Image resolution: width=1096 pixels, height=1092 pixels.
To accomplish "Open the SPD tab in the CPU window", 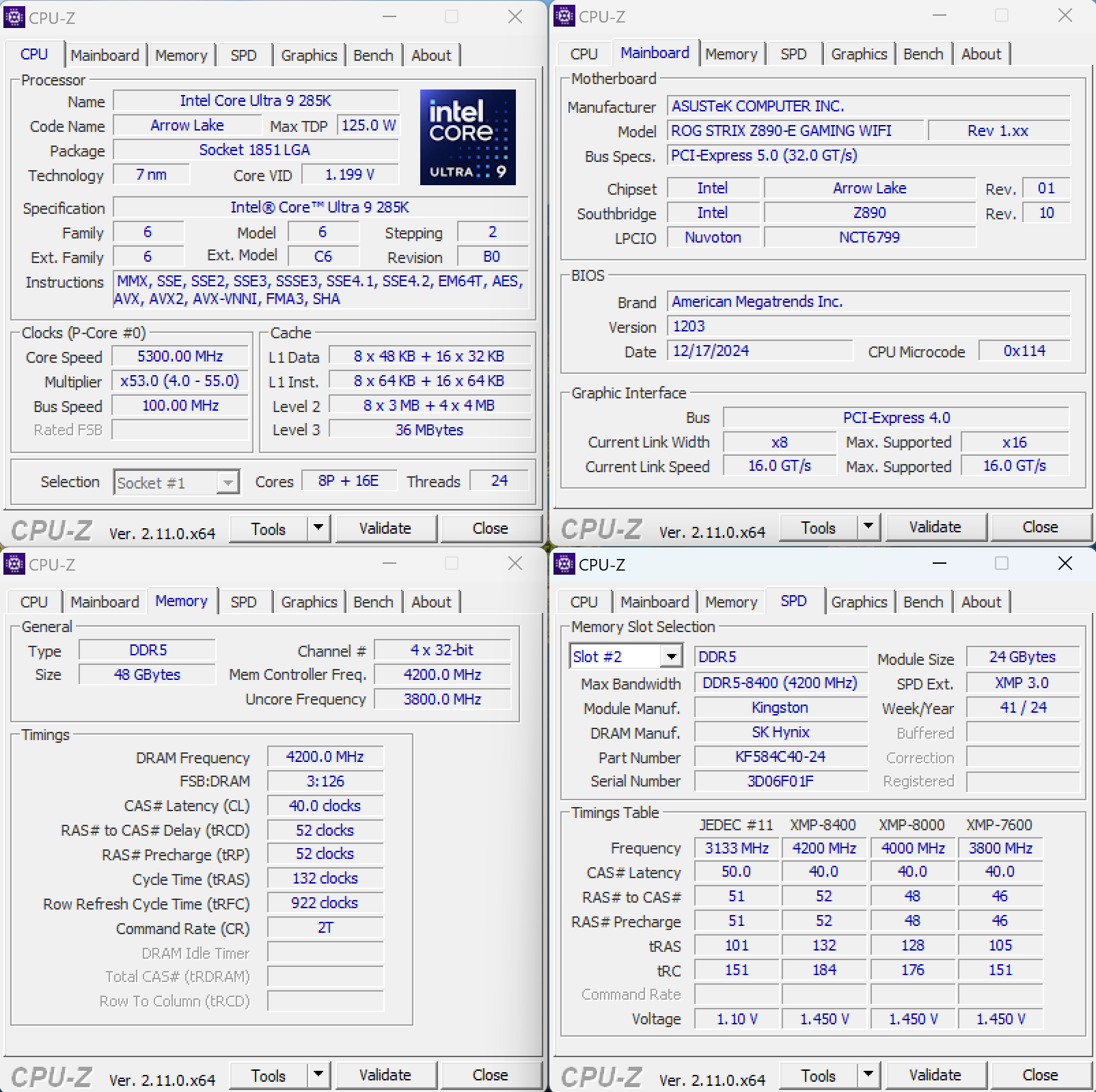I will 244,55.
